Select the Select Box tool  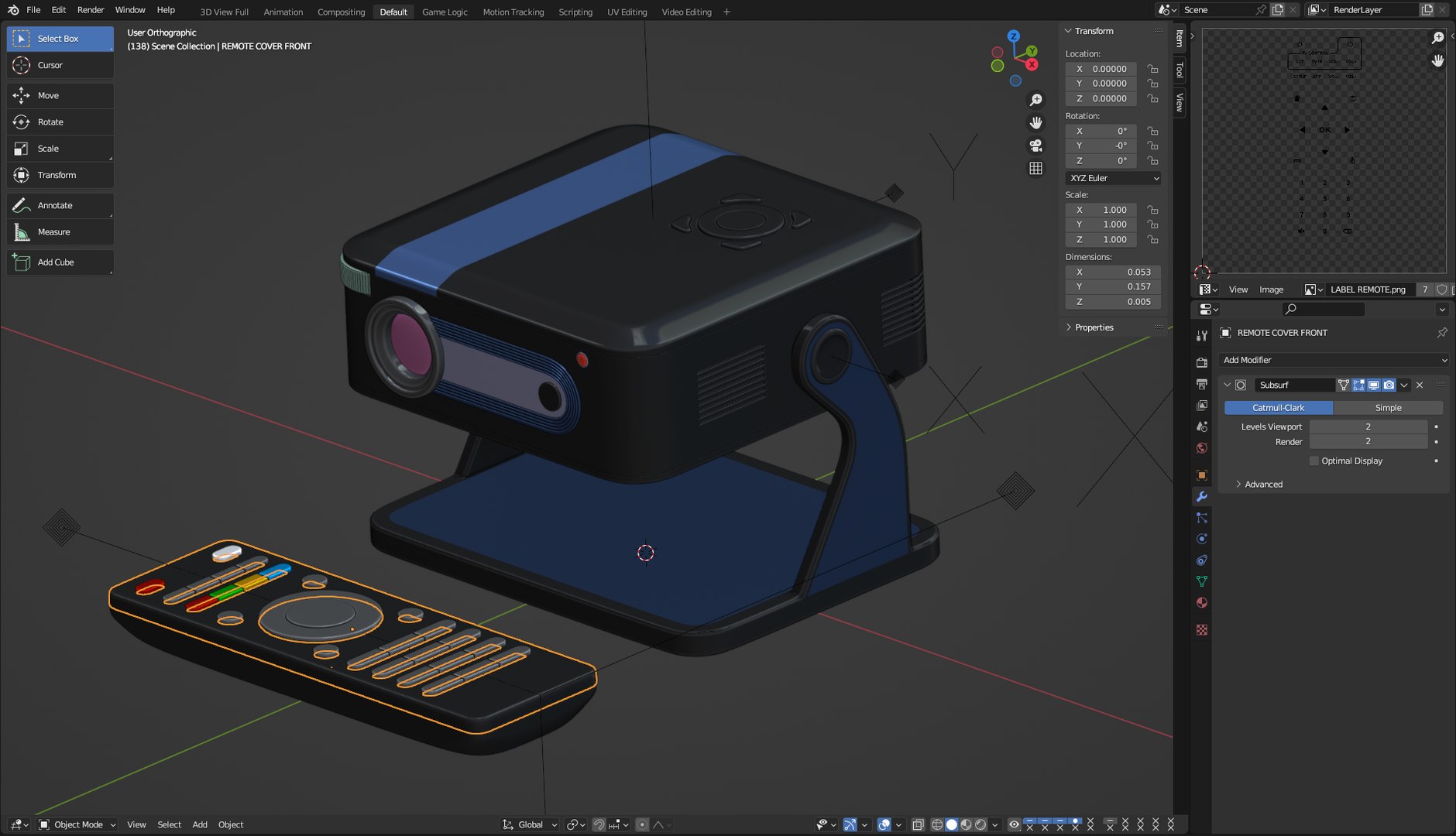(60, 39)
